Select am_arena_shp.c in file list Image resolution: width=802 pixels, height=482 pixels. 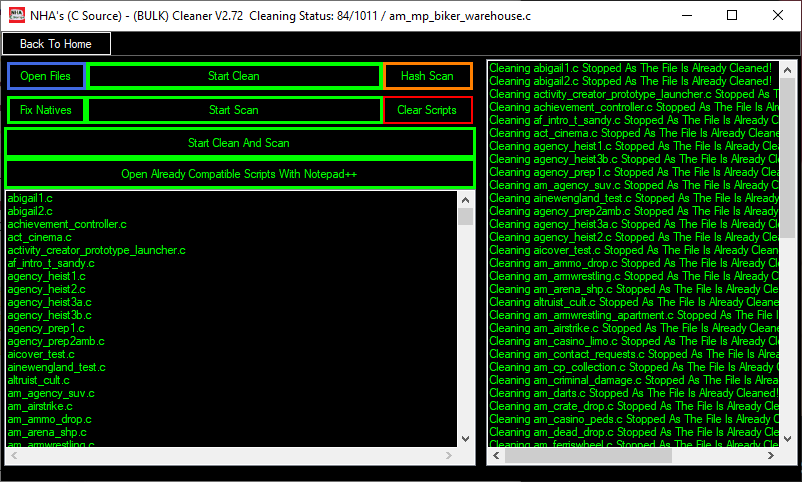point(47,433)
